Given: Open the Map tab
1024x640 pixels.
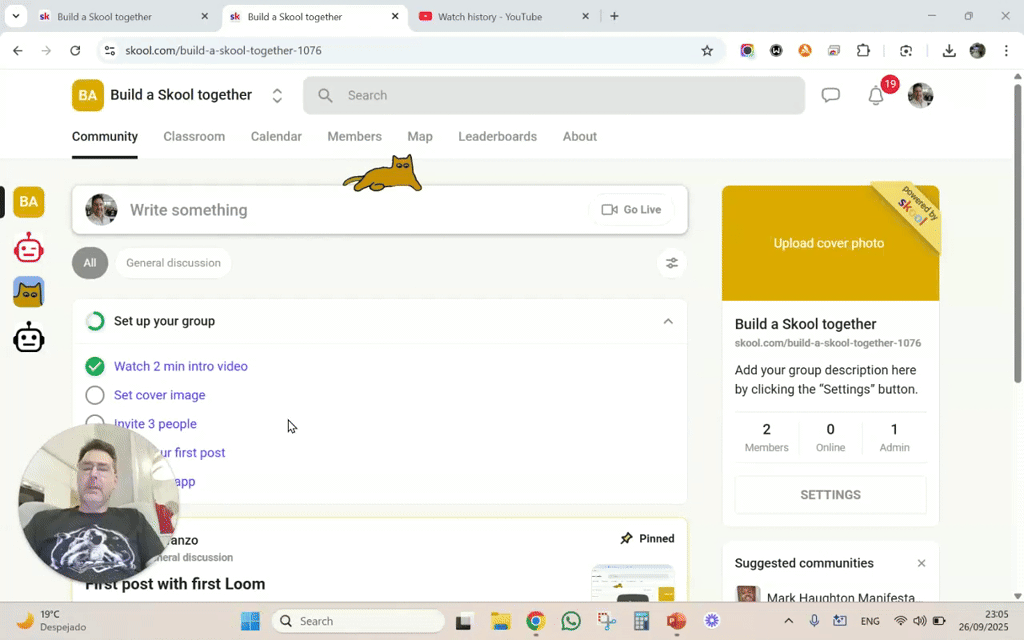Looking at the screenshot, I should 420,136.
